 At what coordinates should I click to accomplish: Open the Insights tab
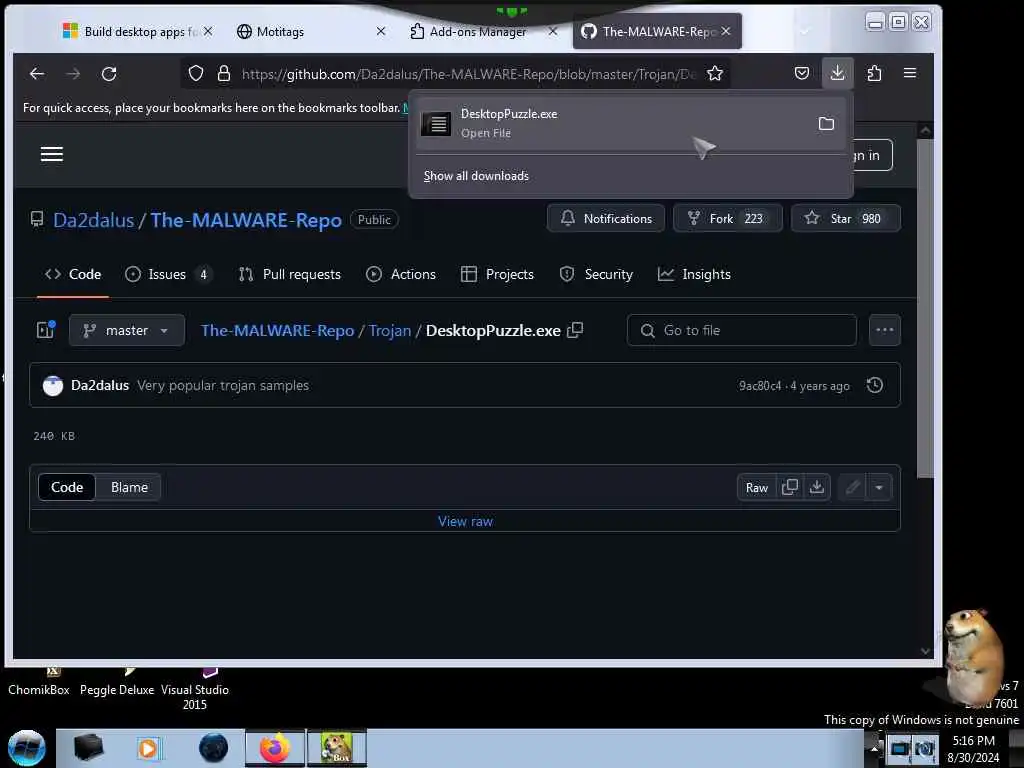(694, 274)
